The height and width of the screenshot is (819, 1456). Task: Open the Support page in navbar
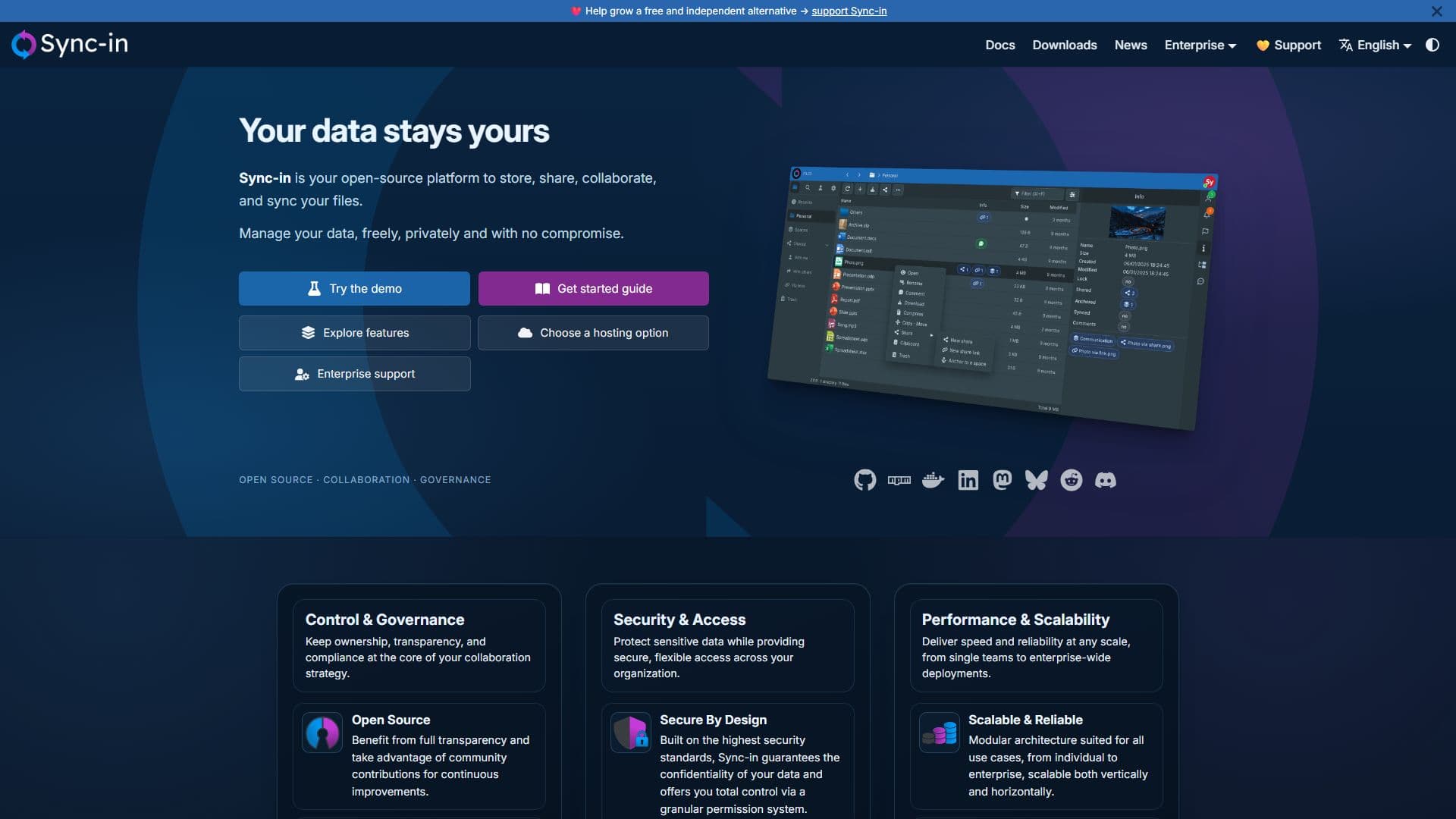click(1288, 45)
